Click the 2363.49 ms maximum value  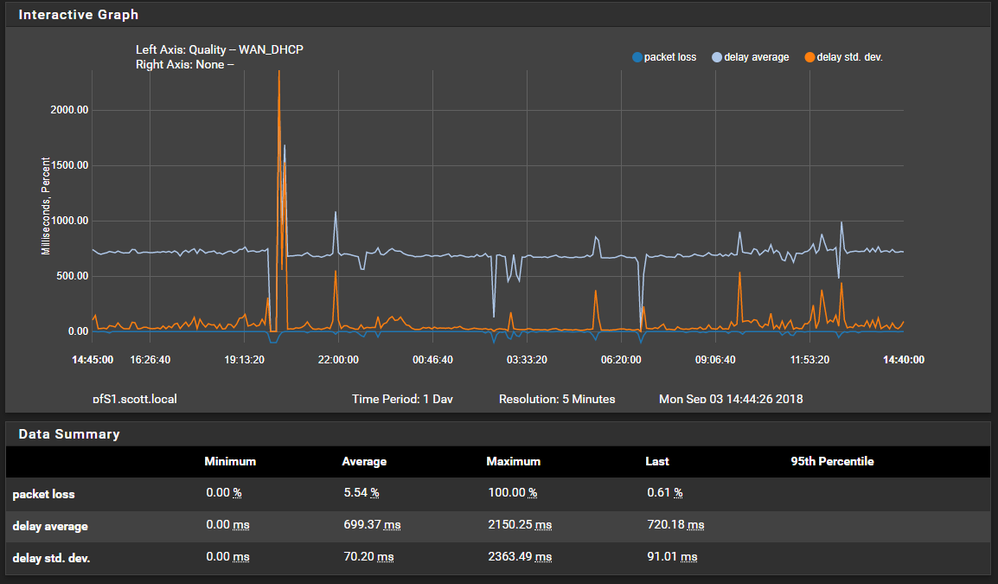coord(518,557)
